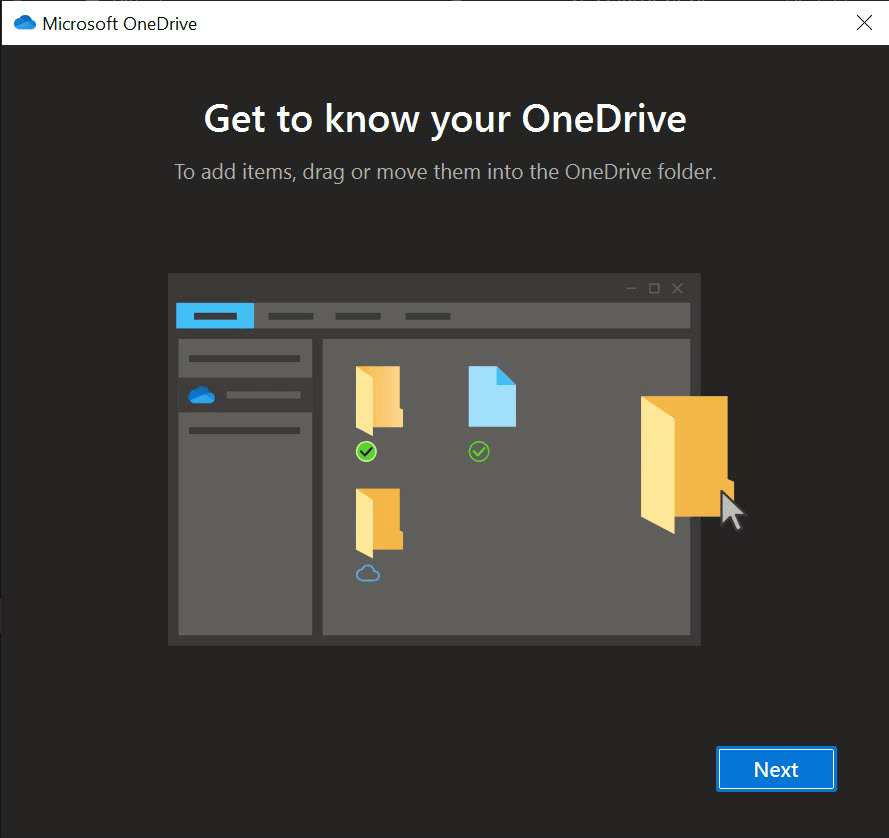Click the gray mouse pointer in illustration
This screenshot has height=838, width=889.
tap(732, 511)
